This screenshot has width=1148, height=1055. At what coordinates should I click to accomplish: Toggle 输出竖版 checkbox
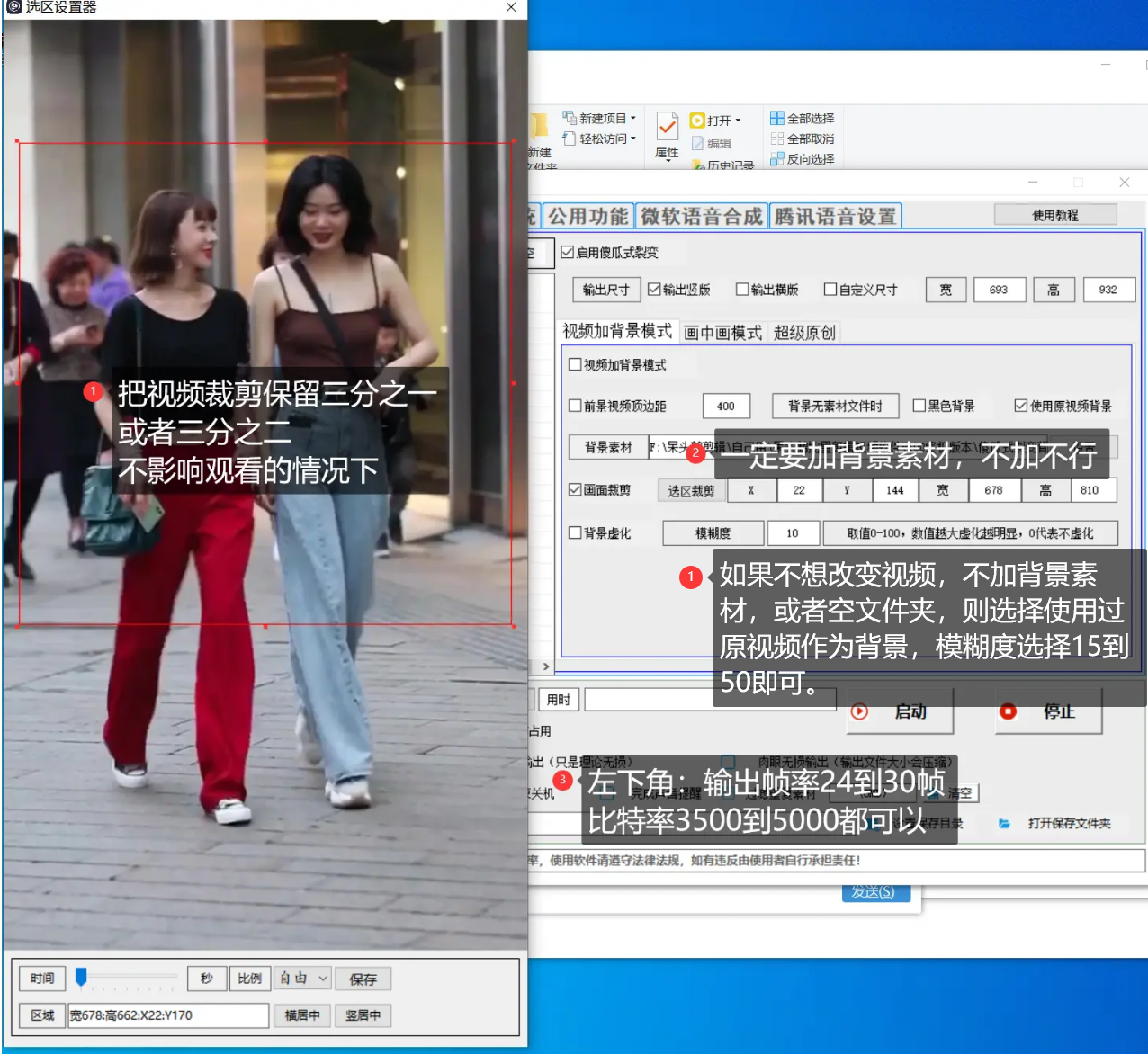tap(654, 290)
